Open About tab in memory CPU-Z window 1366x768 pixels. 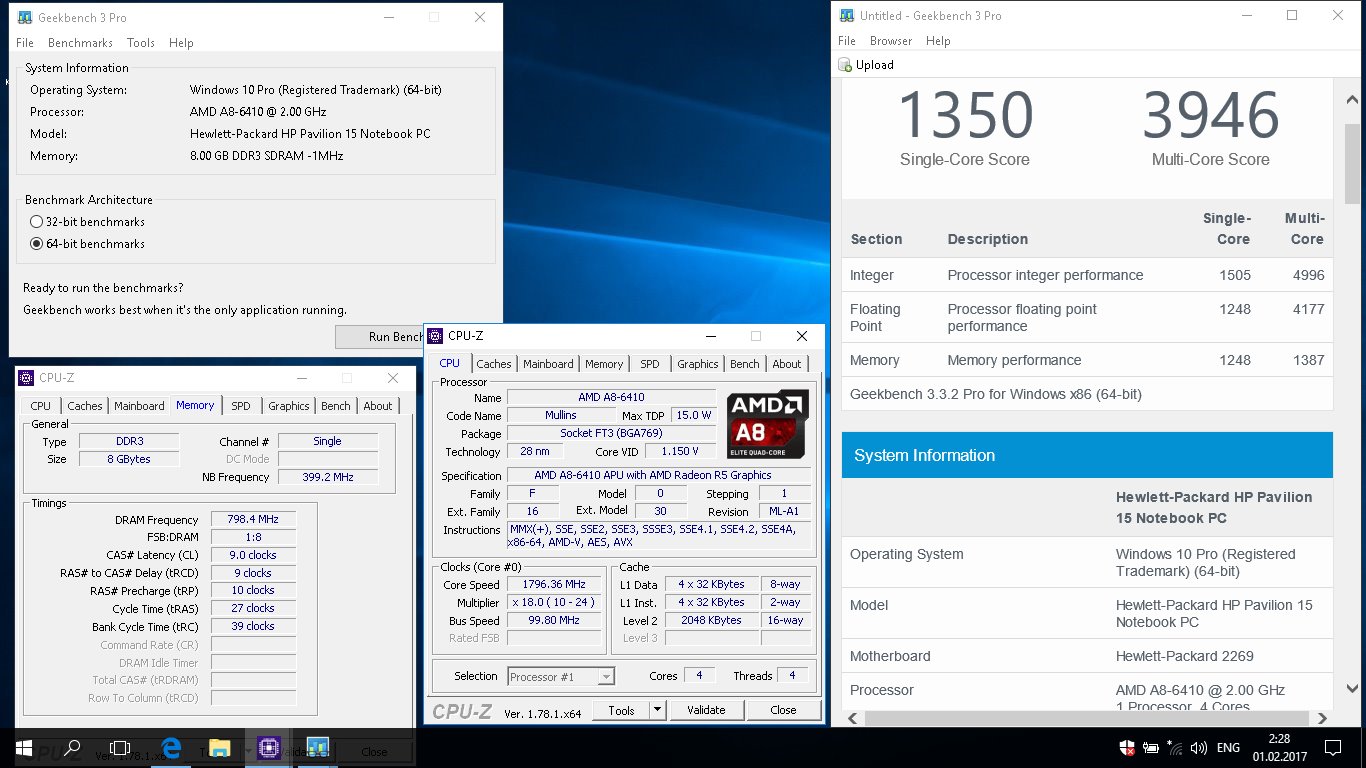378,406
